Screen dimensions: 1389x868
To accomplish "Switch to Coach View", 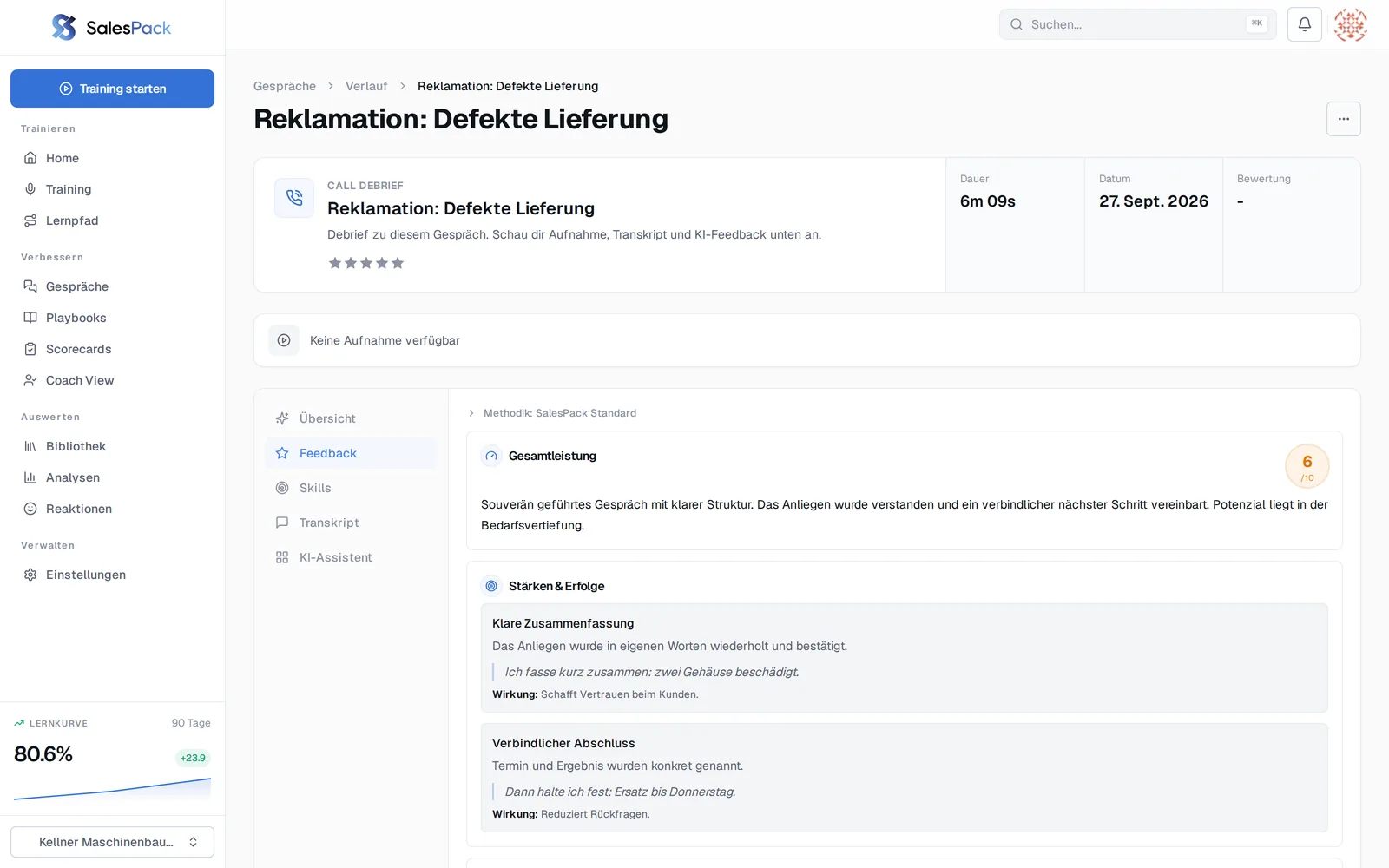I will (x=112, y=380).
